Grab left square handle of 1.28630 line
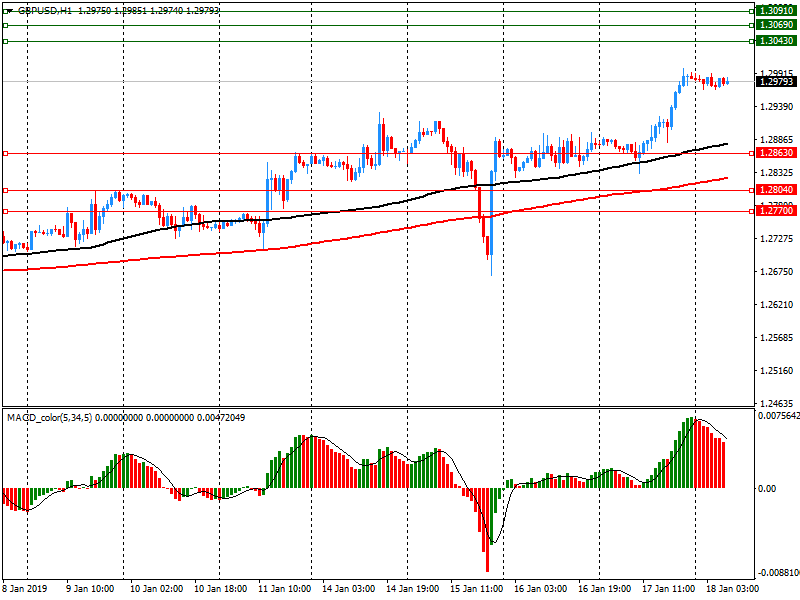Screen dimensions: 800x600 5,153
